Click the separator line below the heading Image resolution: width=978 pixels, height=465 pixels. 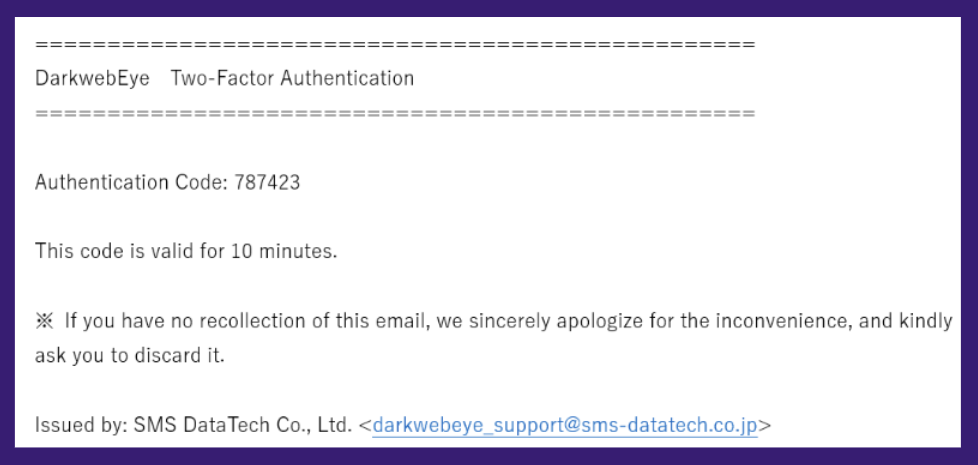(x=394, y=113)
